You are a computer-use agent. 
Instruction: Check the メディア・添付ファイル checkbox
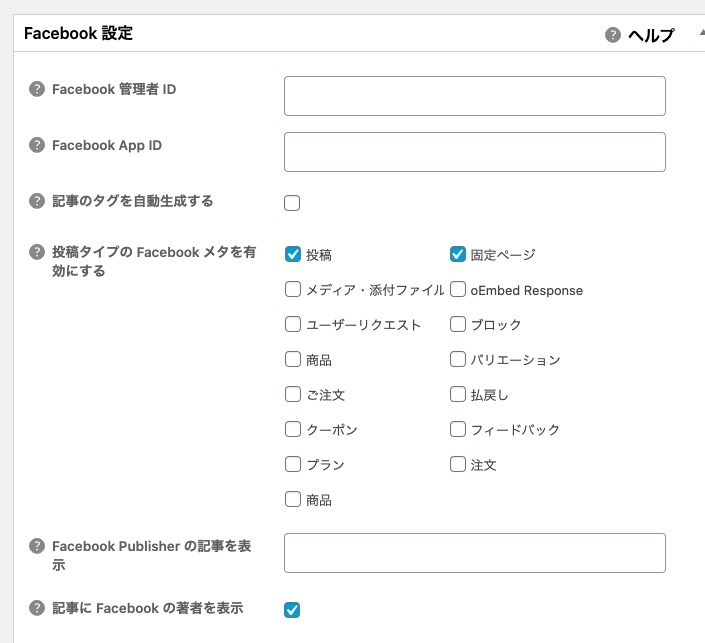click(293, 290)
